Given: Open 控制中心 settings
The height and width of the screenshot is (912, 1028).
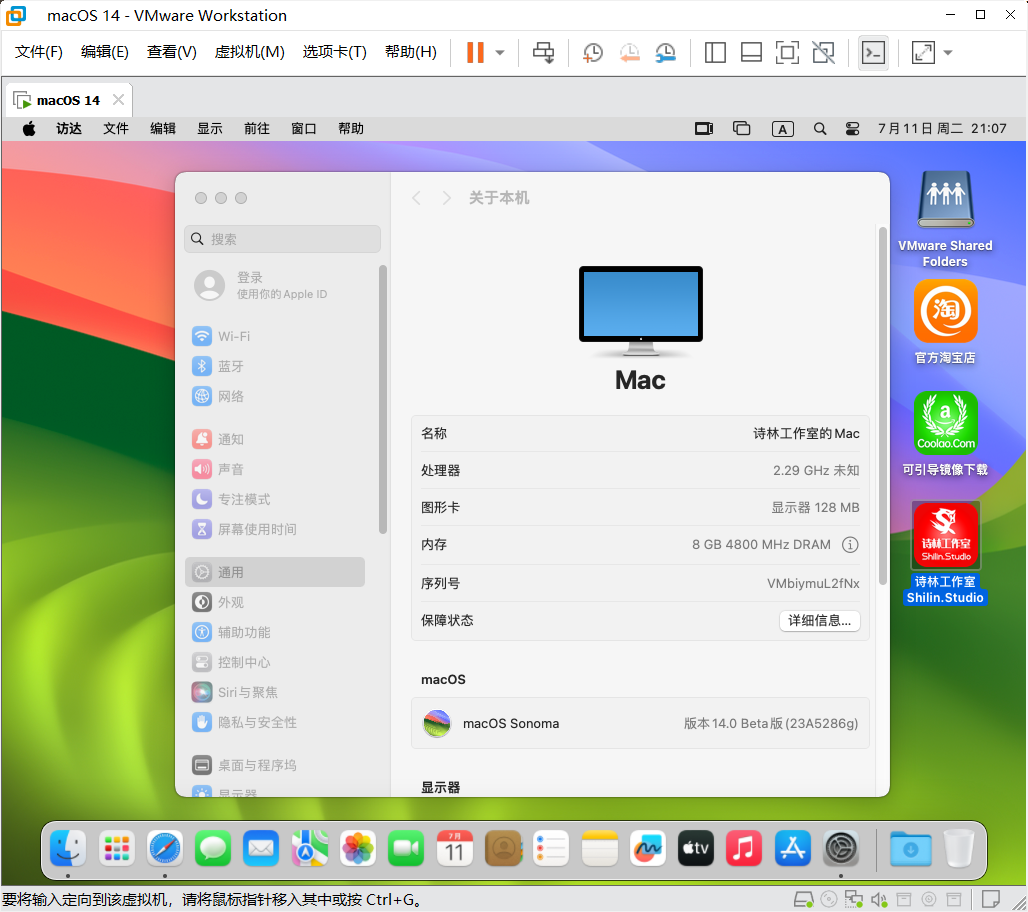Looking at the screenshot, I should coord(231,663).
